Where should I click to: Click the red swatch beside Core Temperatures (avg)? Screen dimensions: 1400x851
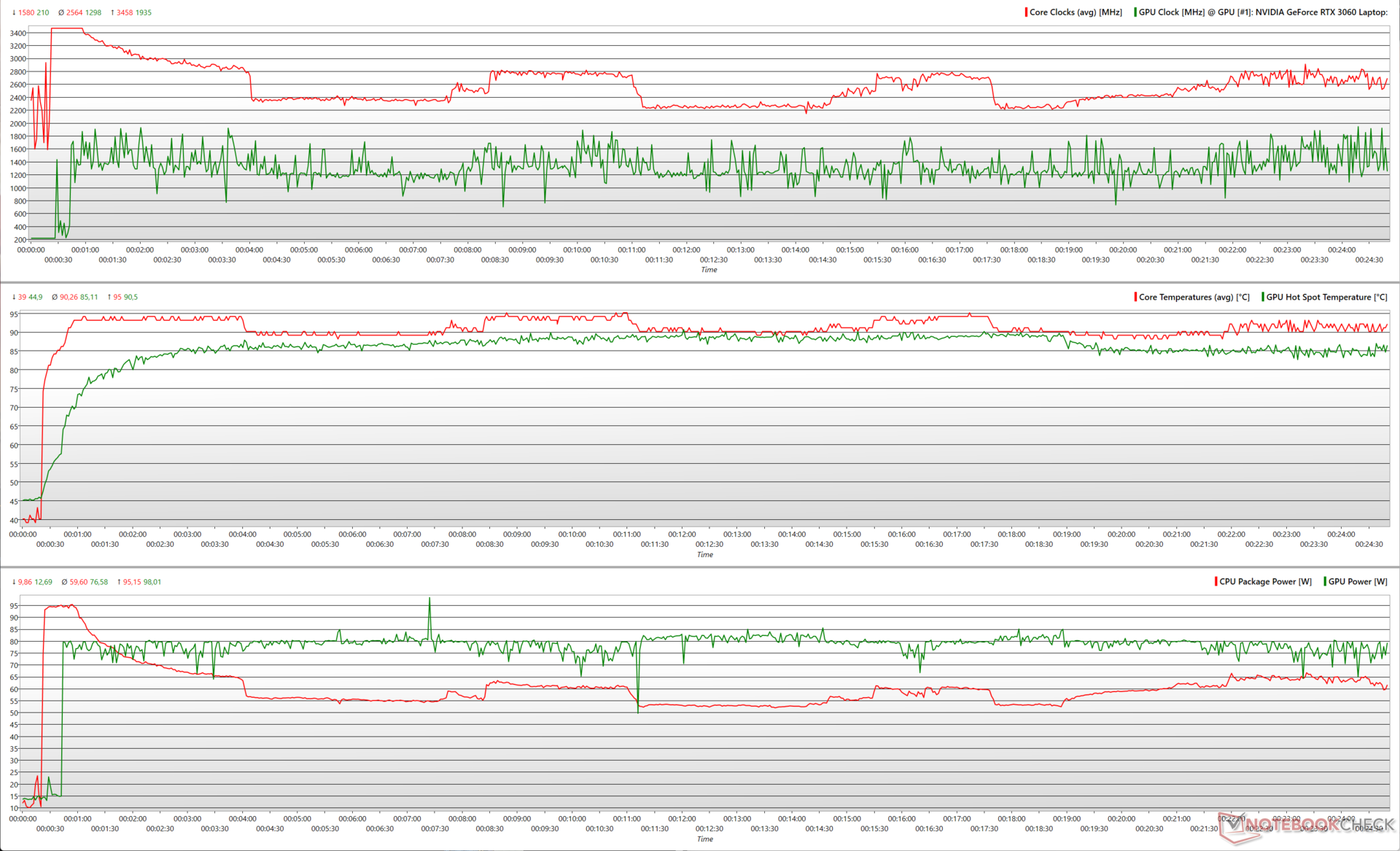point(1135,297)
